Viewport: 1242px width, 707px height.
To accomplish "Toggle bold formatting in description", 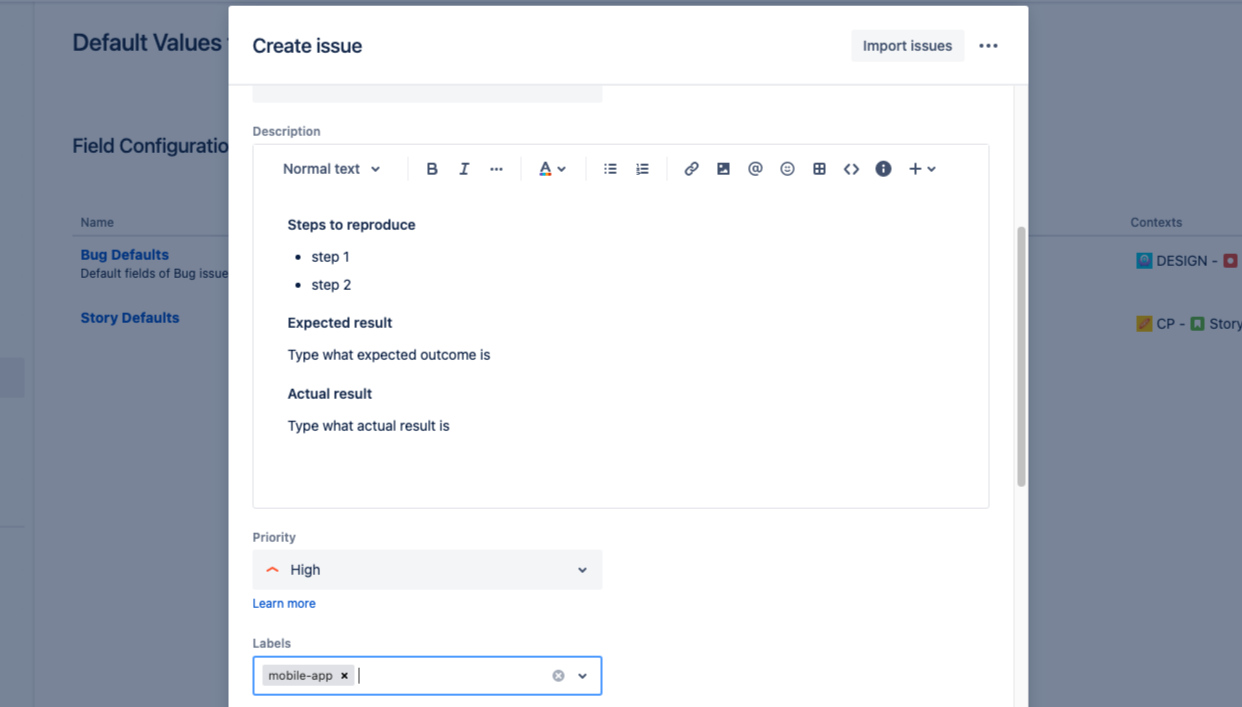I will point(432,169).
